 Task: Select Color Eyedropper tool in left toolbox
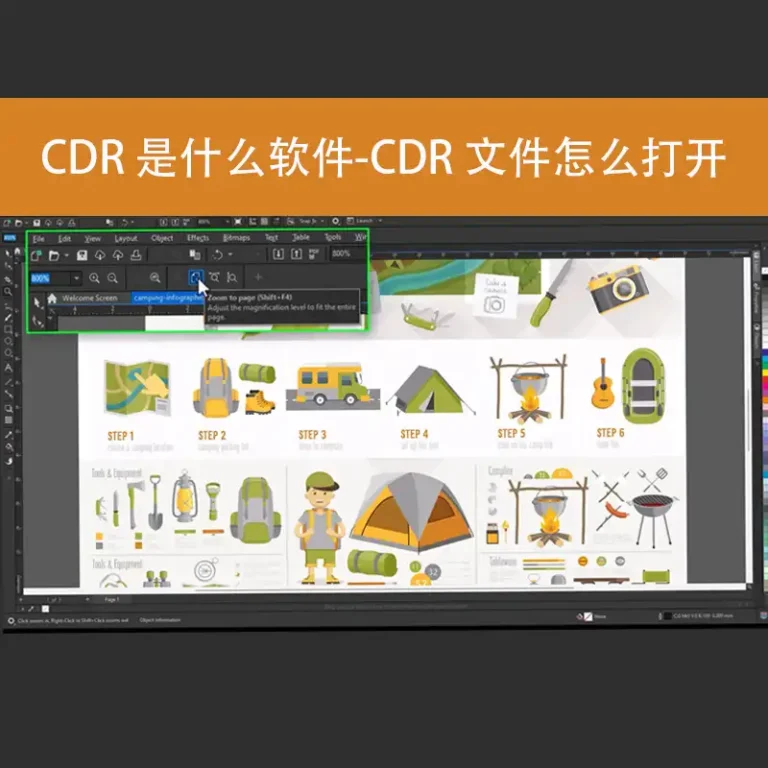[x=8, y=435]
